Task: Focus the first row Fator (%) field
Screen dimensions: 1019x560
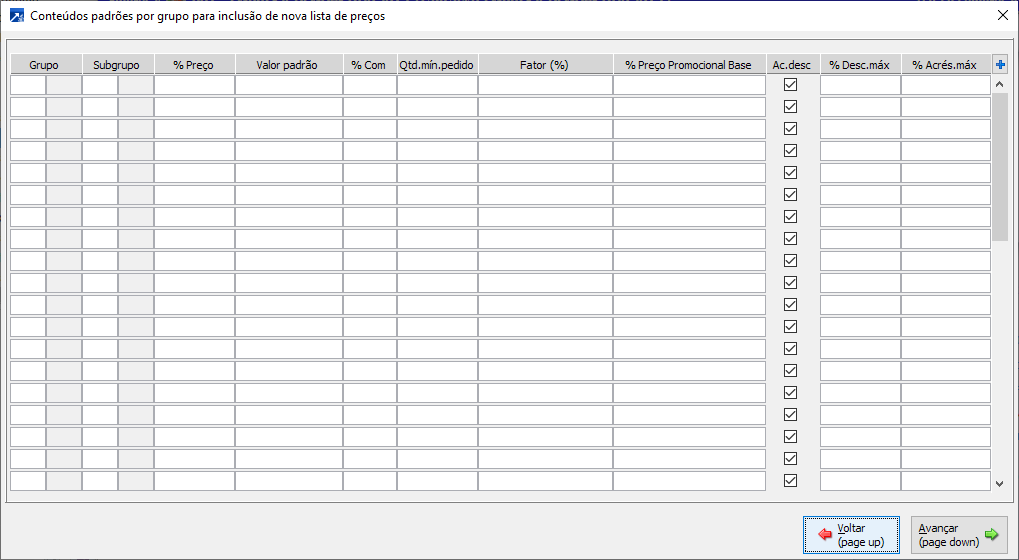Action: [x=545, y=85]
